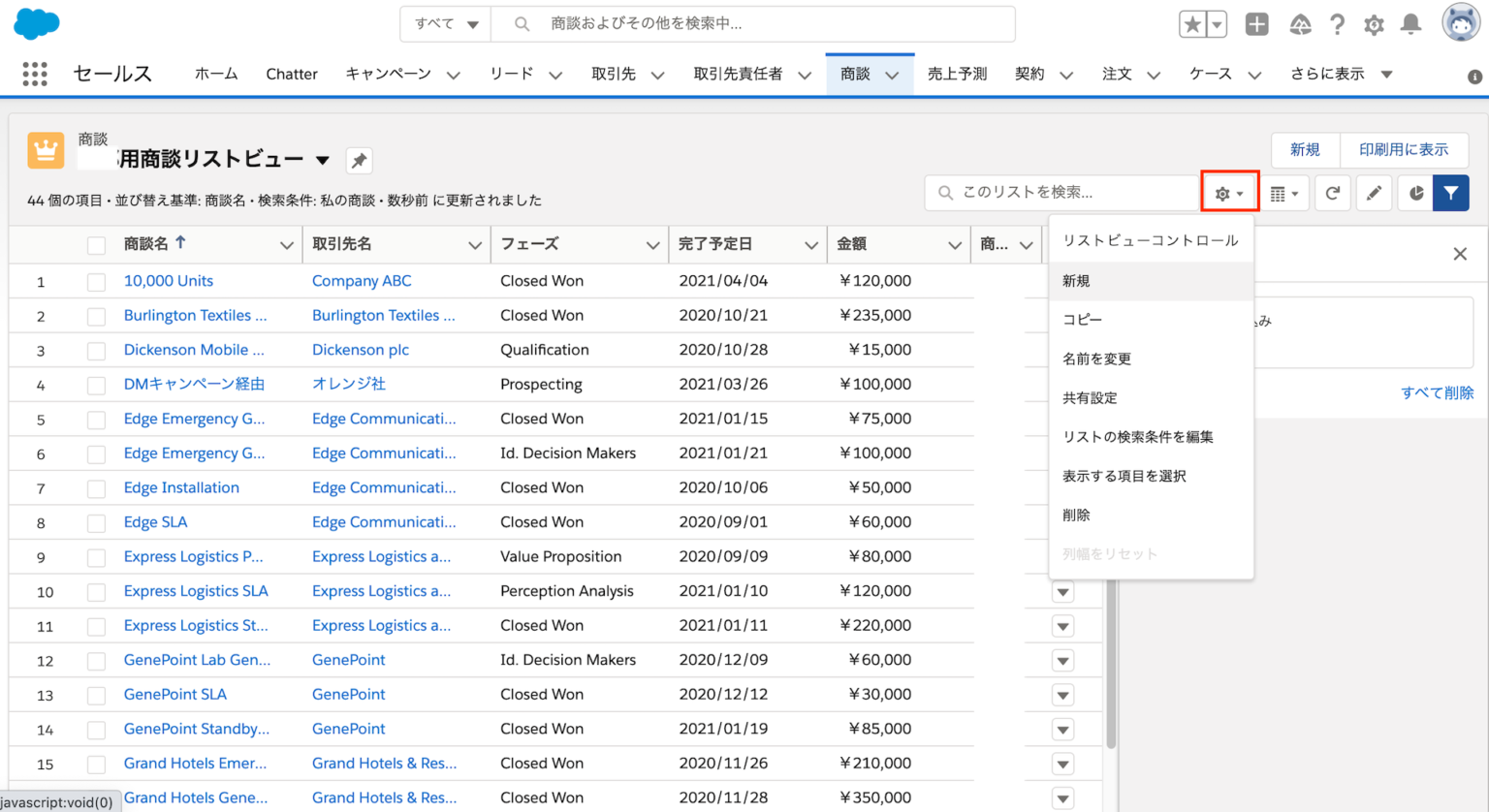1489x812 pixels.
Task: Open row actions for GenePoint SLA
Action: [x=1063, y=696]
